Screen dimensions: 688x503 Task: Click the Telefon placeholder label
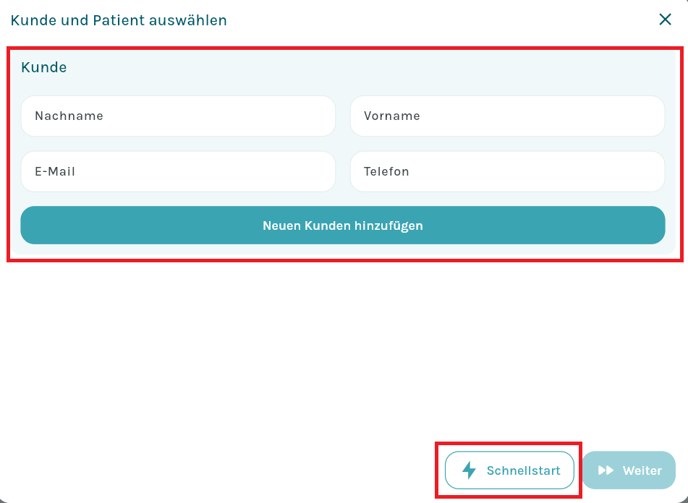386,172
